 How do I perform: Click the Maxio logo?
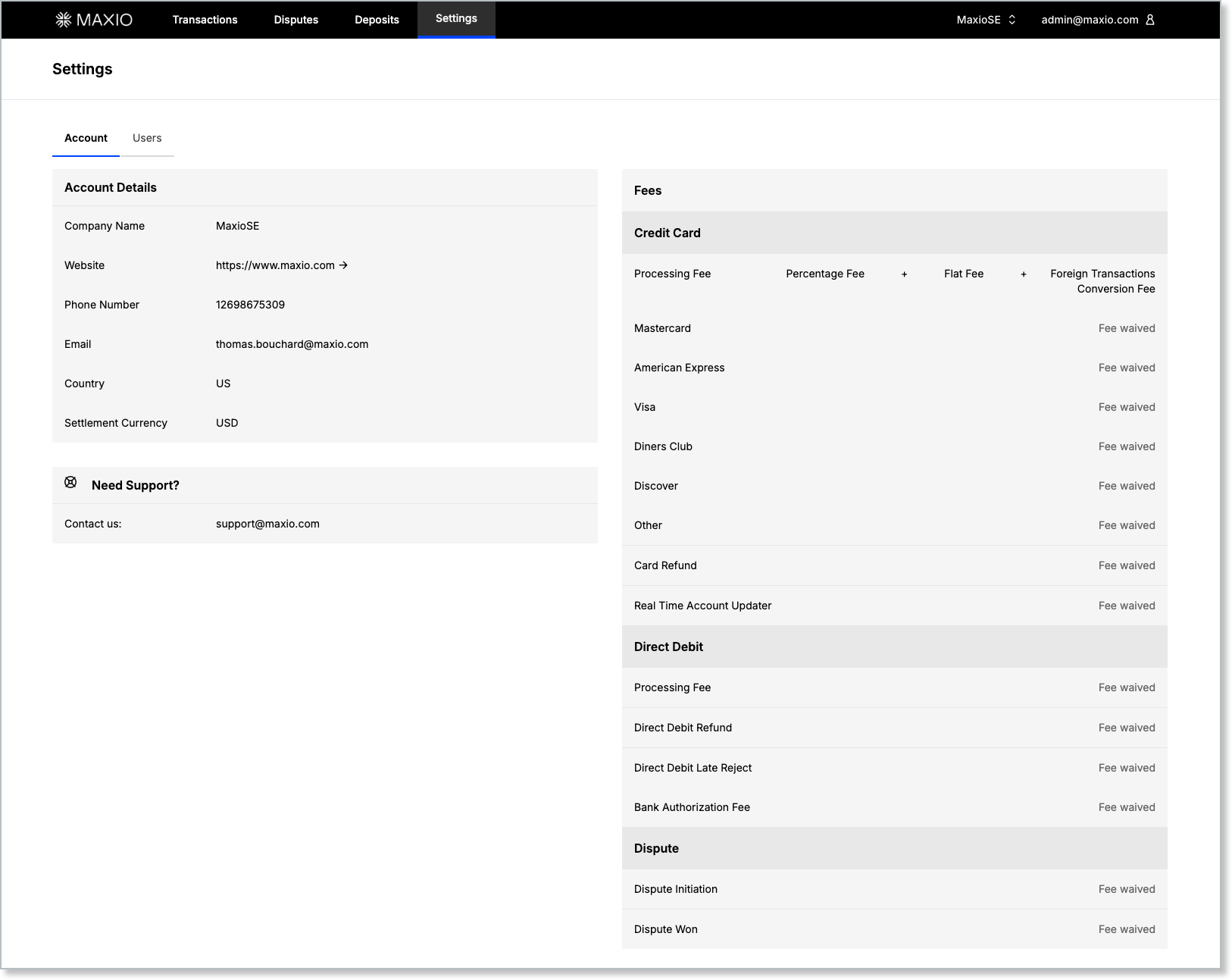click(x=94, y=20)
